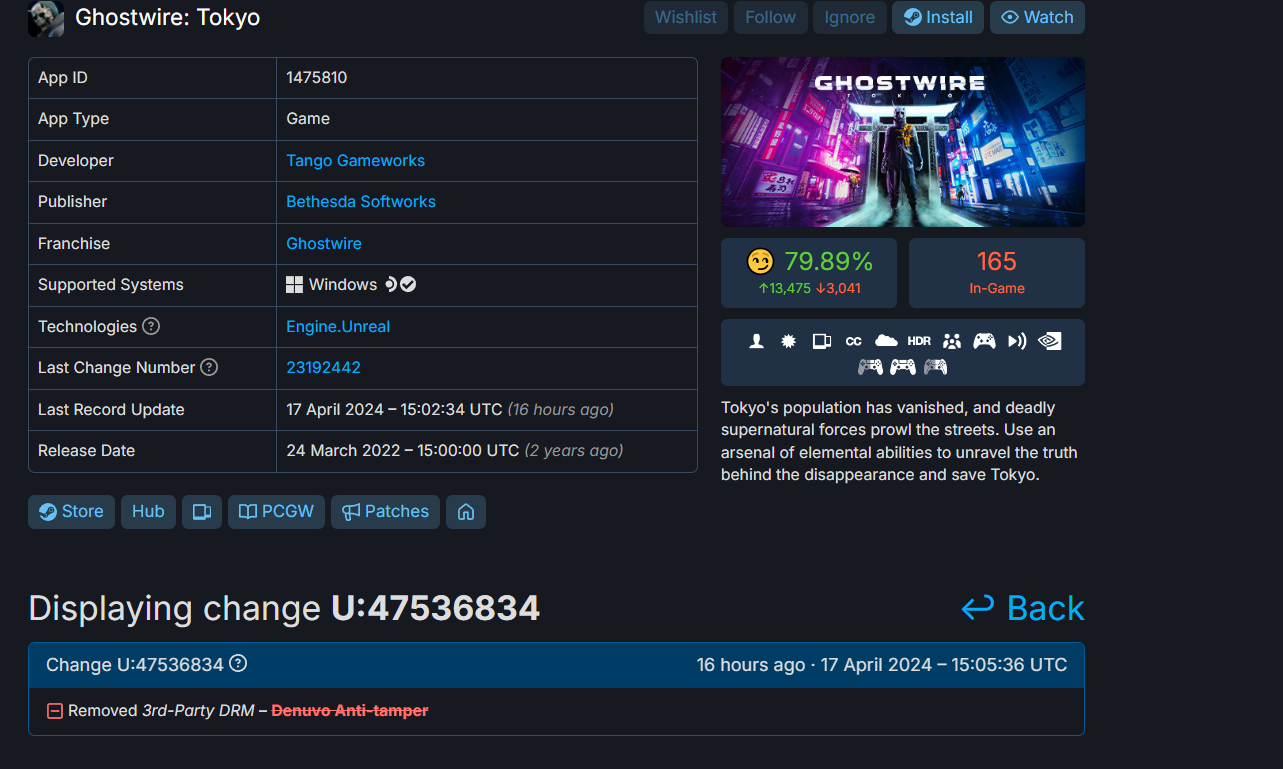1283x769 pixels.
Task: Click the Ignore button
Action: click(x=850, y=17)
